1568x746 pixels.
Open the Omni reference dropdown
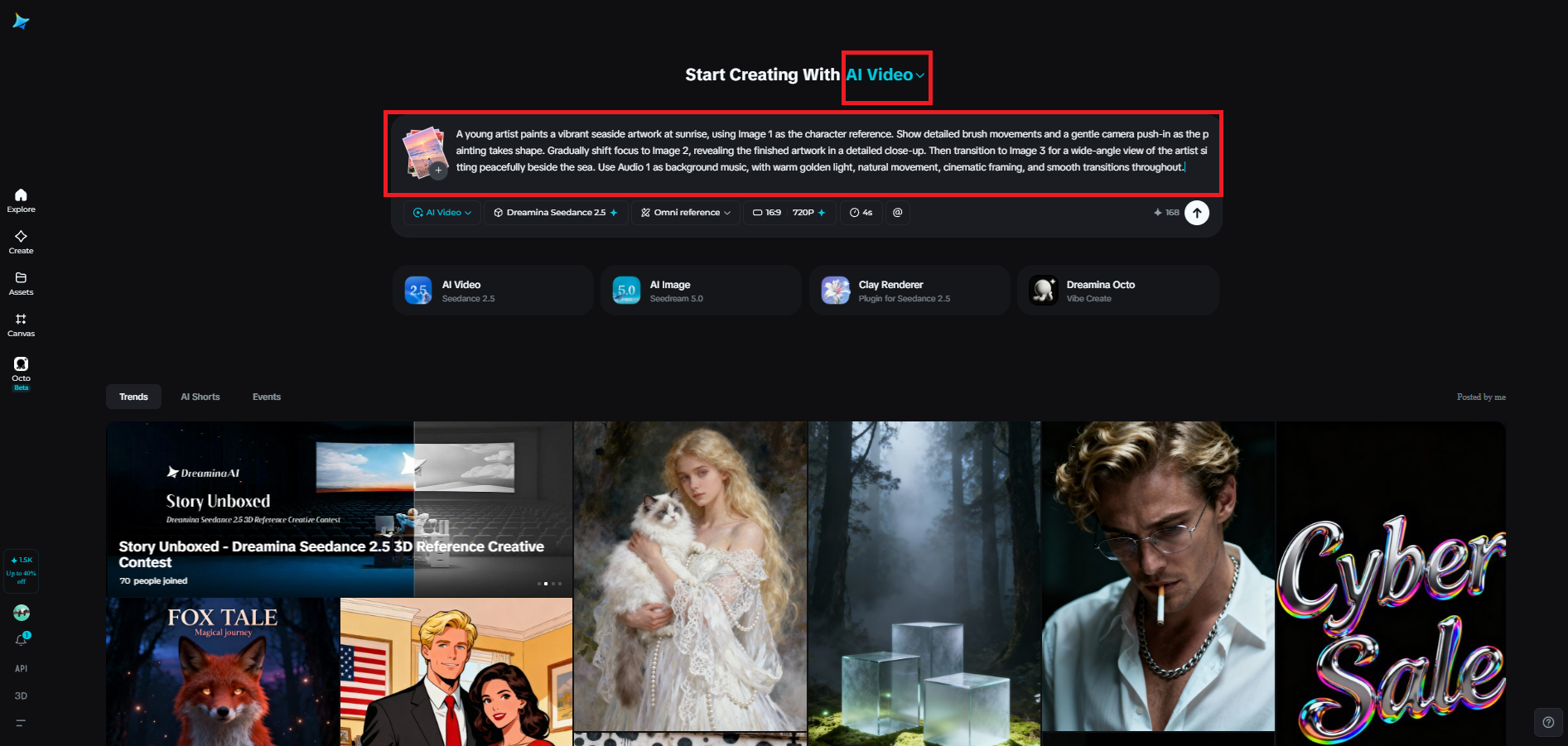[x=686, y=213]
